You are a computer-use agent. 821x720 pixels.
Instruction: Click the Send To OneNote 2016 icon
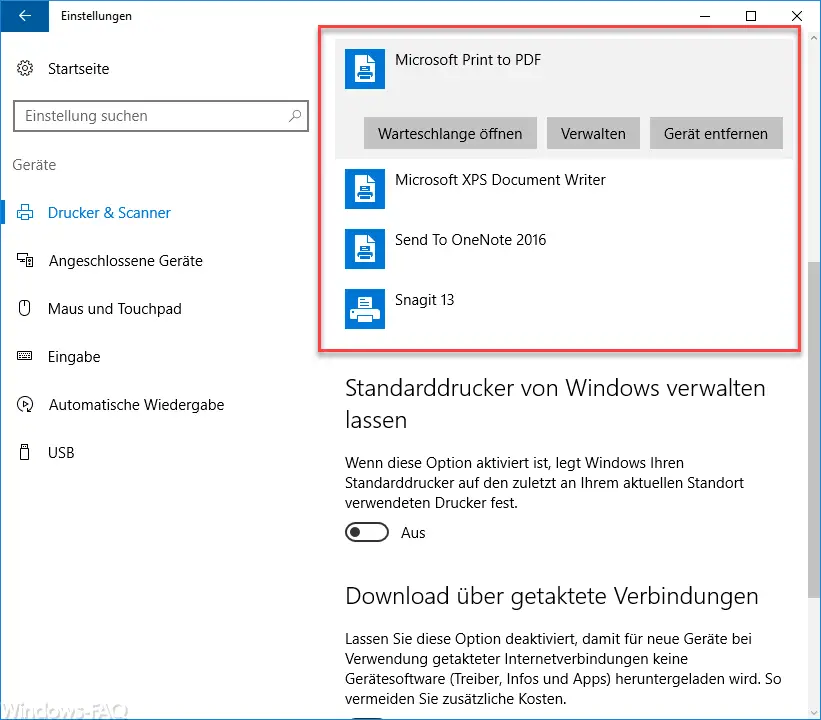[364, 249]
